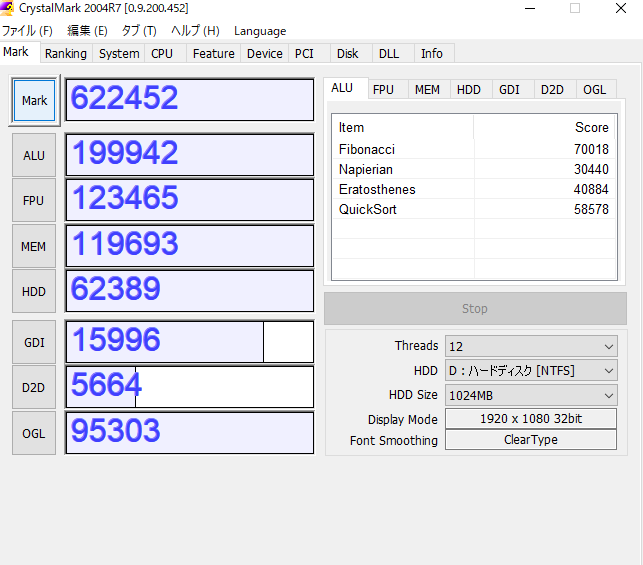The height and width of the screenshot is (565, 643).
Task: Run the OGL benchmark button
Action: (34, 433)
